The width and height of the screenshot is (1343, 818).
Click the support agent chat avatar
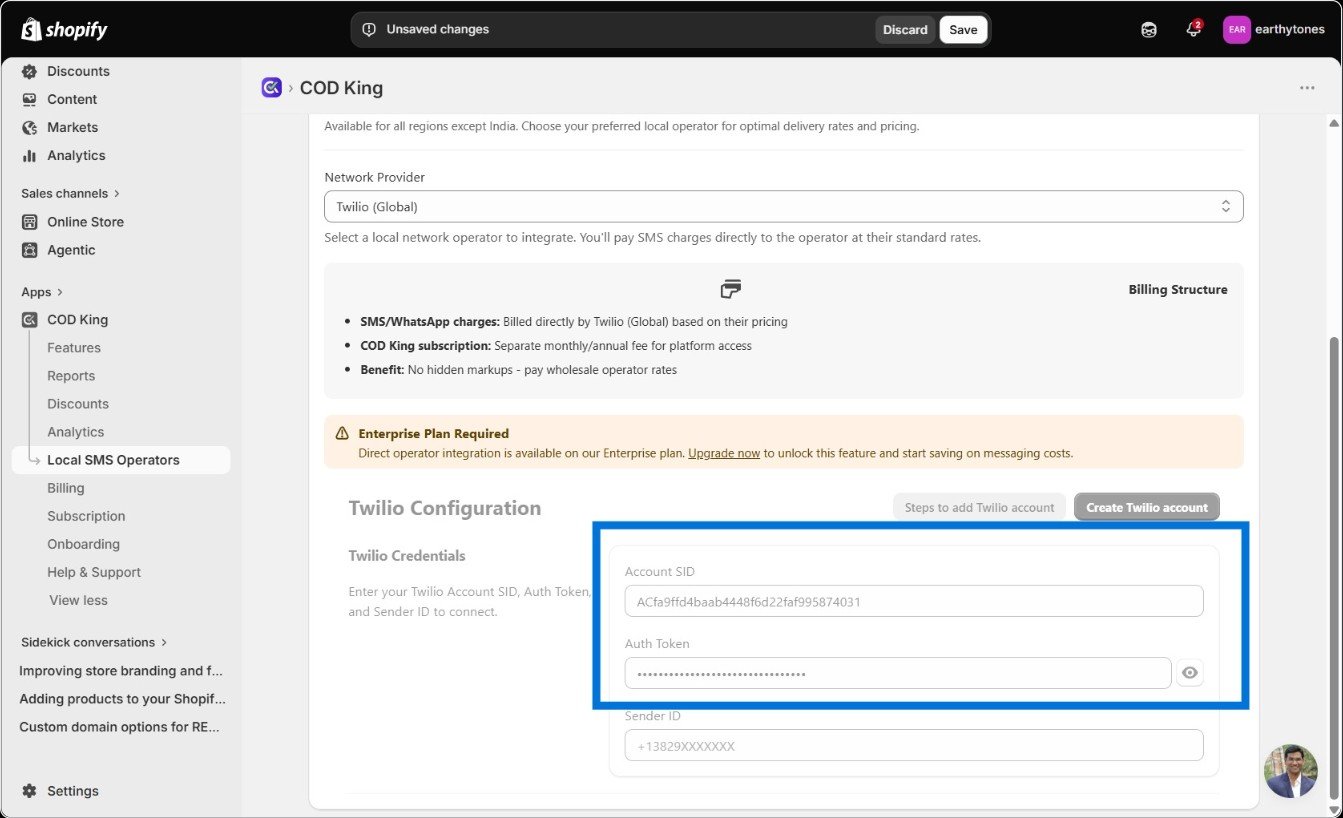pos(1291,771)
